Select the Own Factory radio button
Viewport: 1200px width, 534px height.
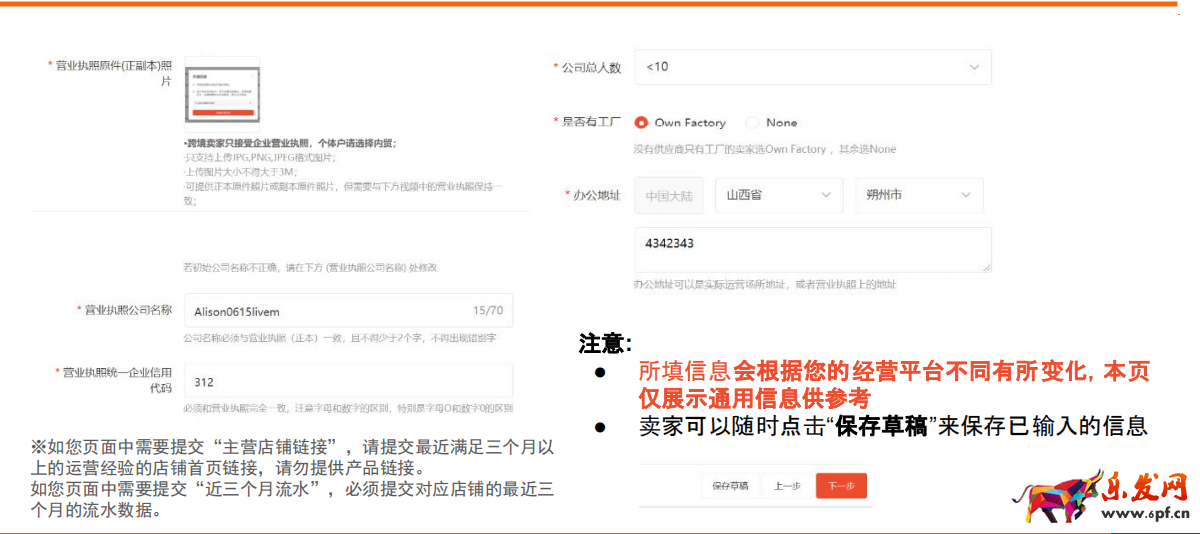[x=642, y=123]
